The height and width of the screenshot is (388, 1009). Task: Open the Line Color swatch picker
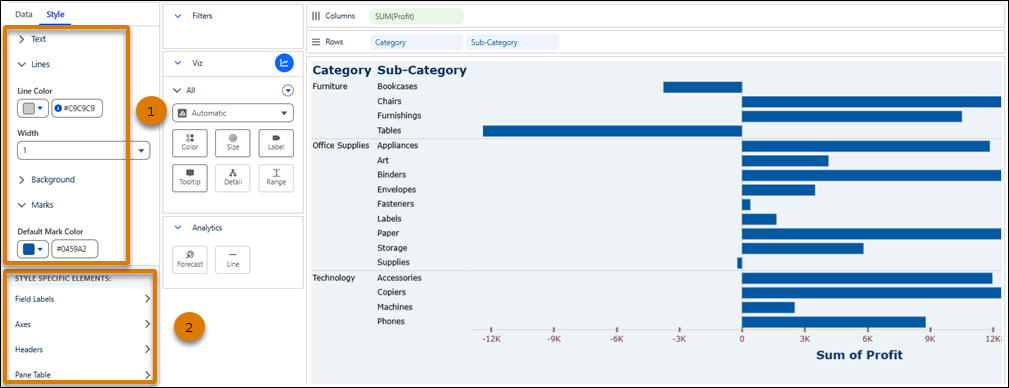tap(33, 109)
